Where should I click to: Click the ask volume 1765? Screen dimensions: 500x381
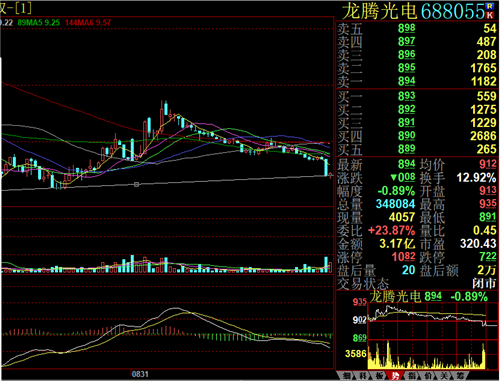pos(483,68)
